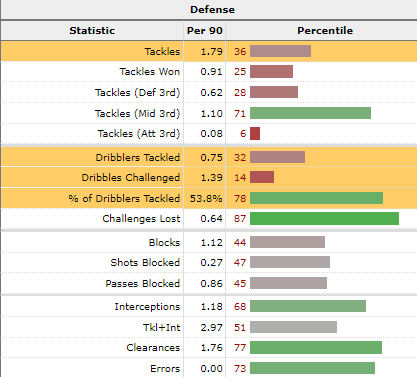Click the Tackles statistic label

click(162, 51)
